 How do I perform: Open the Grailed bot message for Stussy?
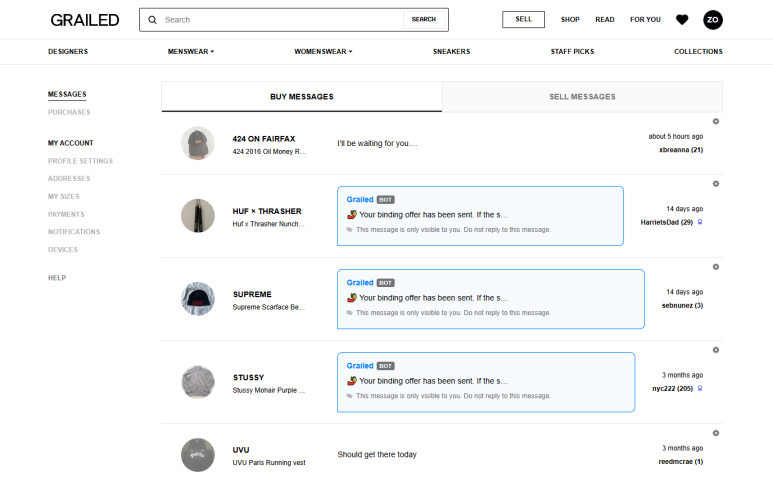pyautogui.click(x=486, y=382)
